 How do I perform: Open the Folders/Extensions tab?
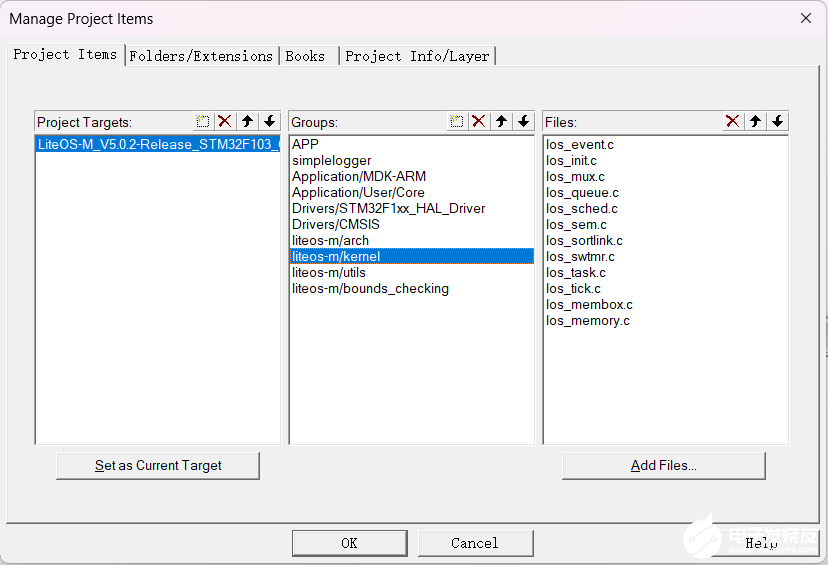pos(201,56)
